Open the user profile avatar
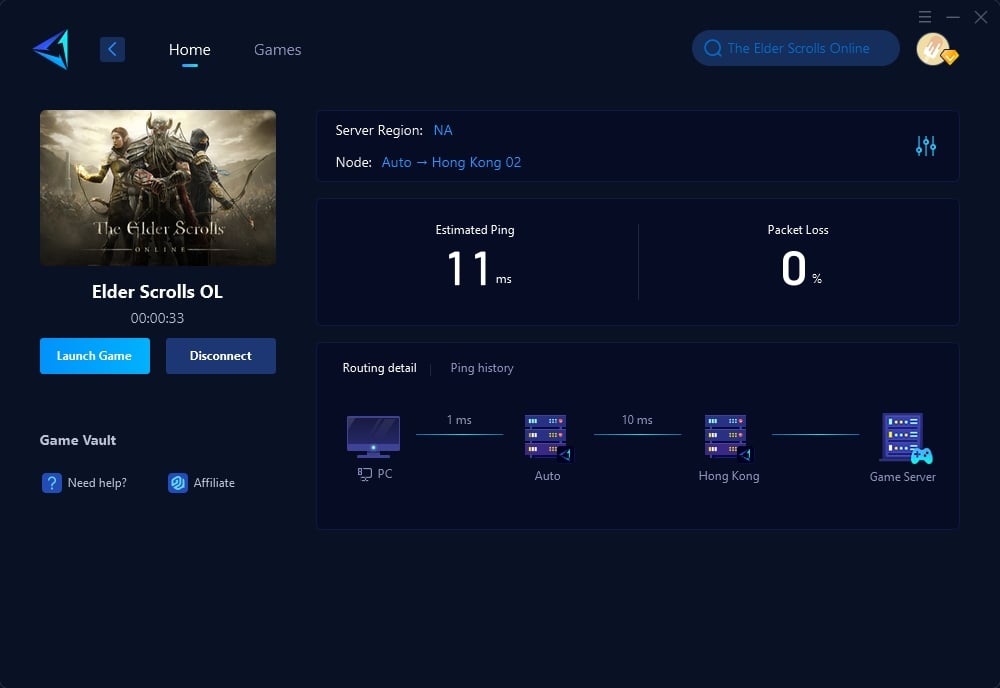The width and height of the screenshot is (1000, 688). tap(934, 49)
